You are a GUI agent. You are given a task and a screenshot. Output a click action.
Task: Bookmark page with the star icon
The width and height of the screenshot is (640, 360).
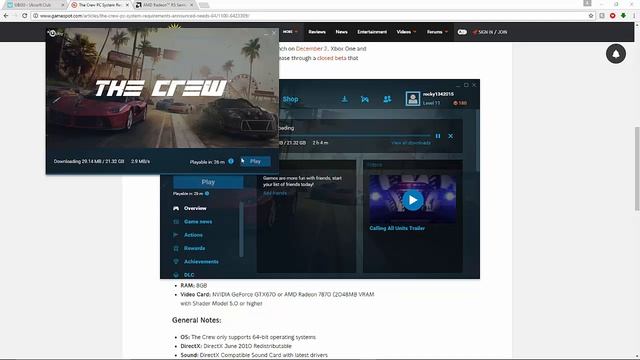pos(591,16)
